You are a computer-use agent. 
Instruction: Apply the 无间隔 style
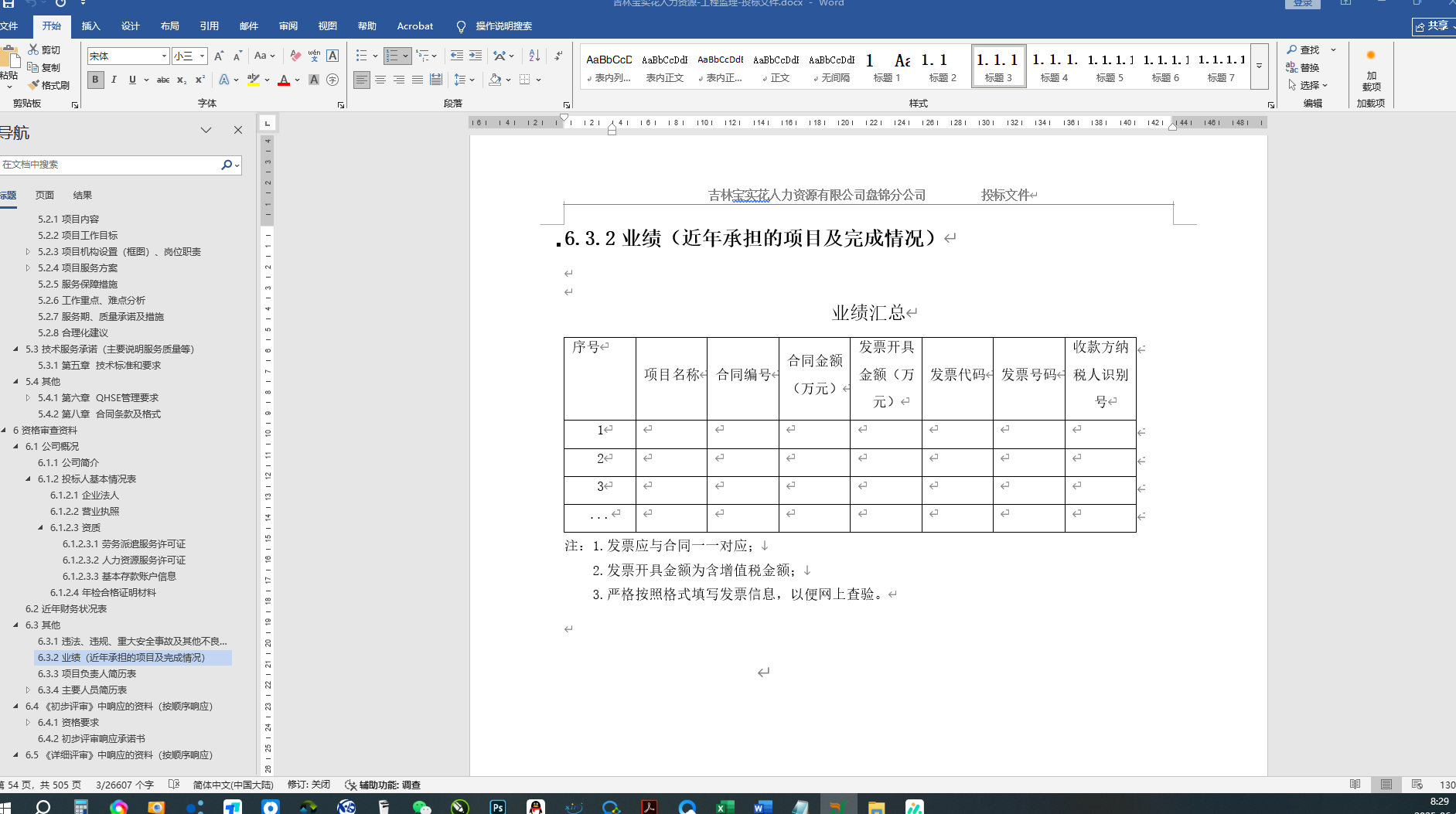click(x=831, y=66)
